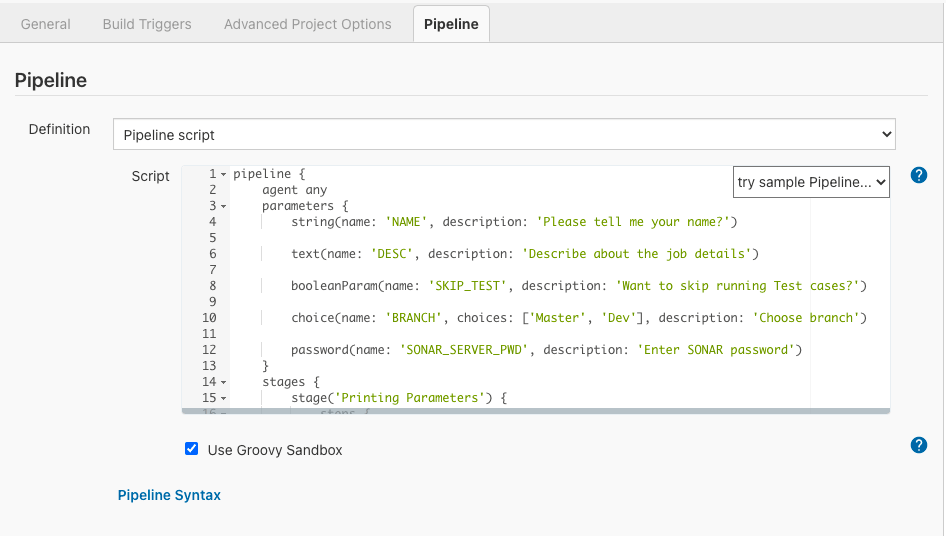
Task: Fold the parameters block at line 3
Action: [x=224, y=206]
